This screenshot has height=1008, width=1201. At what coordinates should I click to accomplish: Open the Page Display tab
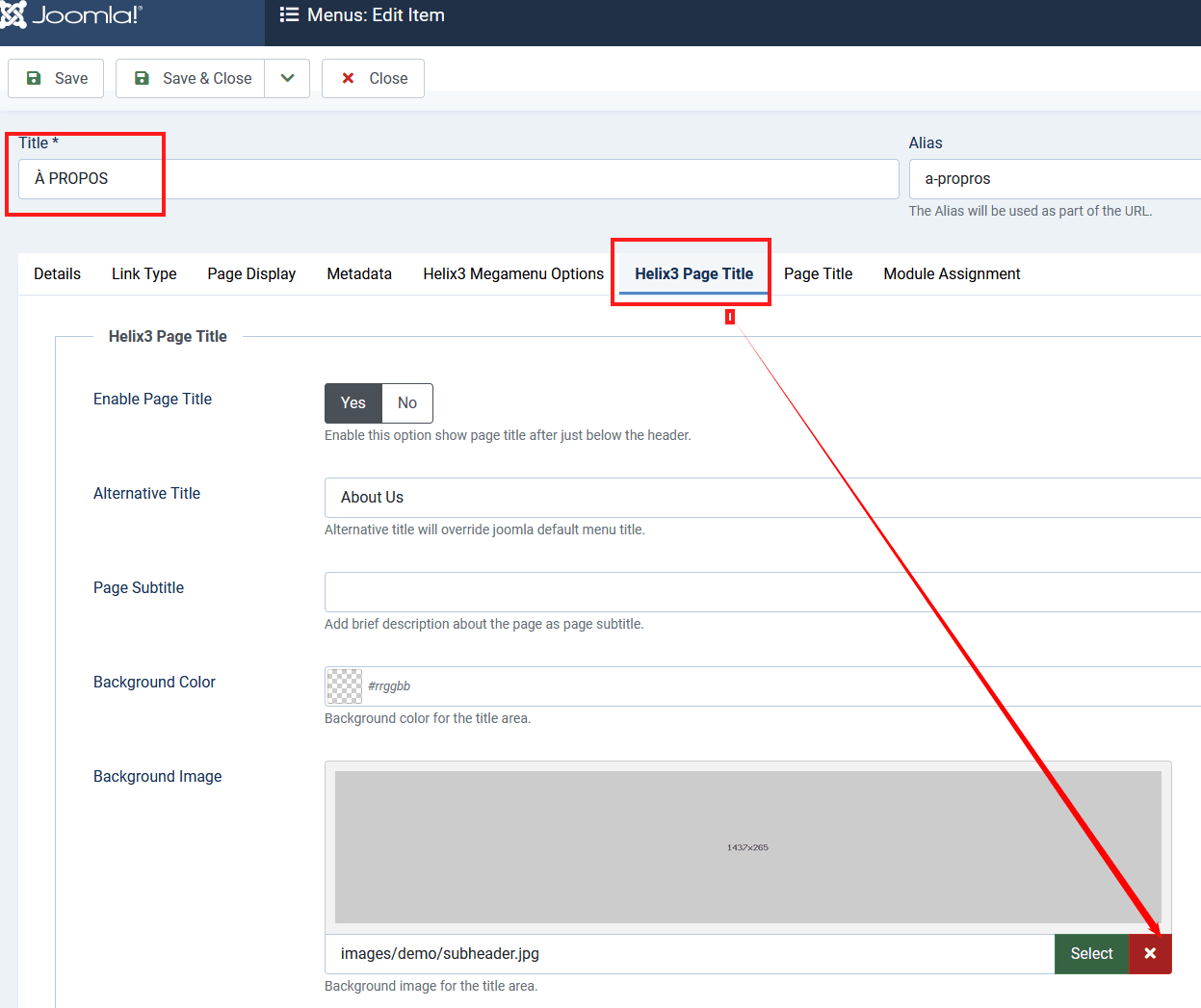[251, 273]
